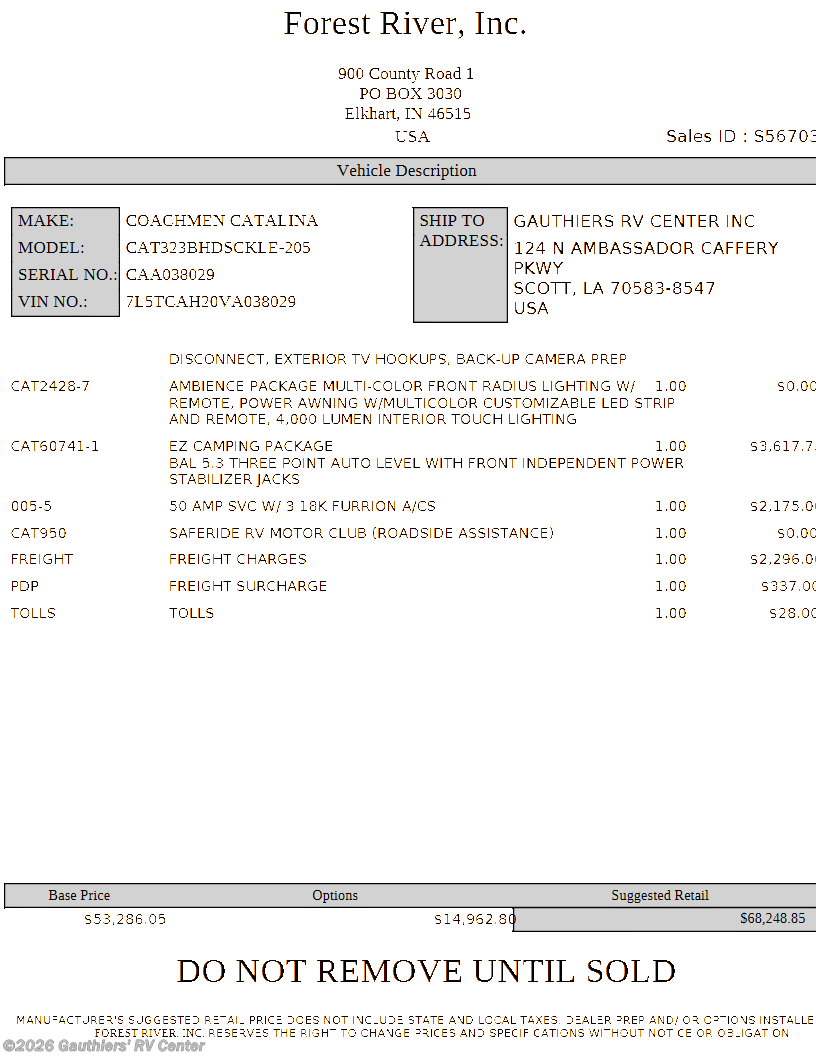Viewport: 816px width, 1056px height.
Task: Select VIN '7L5TCAH20VA038029'
Action: [211, 302]
